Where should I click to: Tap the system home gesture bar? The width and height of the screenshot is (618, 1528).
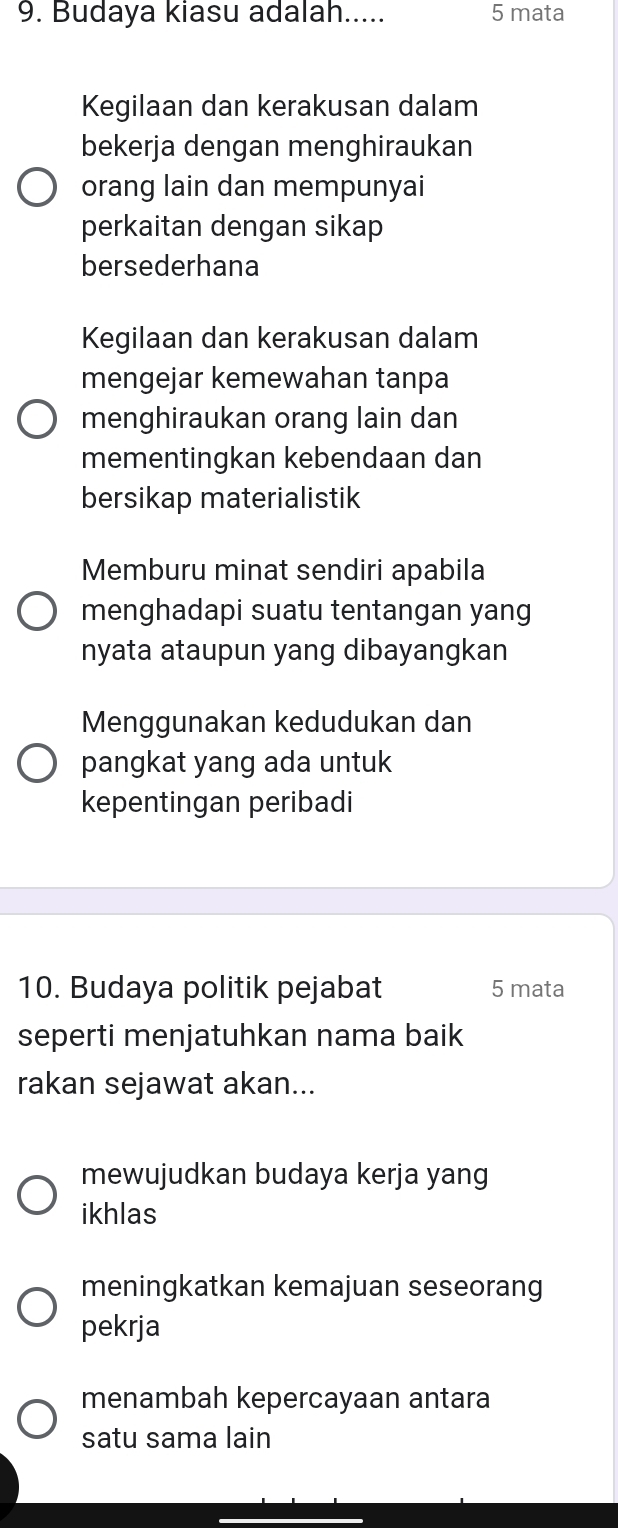(x=290, y=1520)
